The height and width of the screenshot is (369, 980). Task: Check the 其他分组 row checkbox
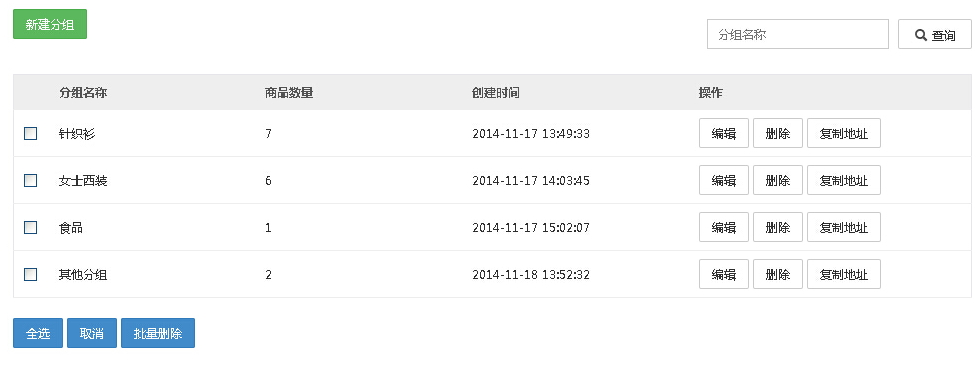coord(31,274)
